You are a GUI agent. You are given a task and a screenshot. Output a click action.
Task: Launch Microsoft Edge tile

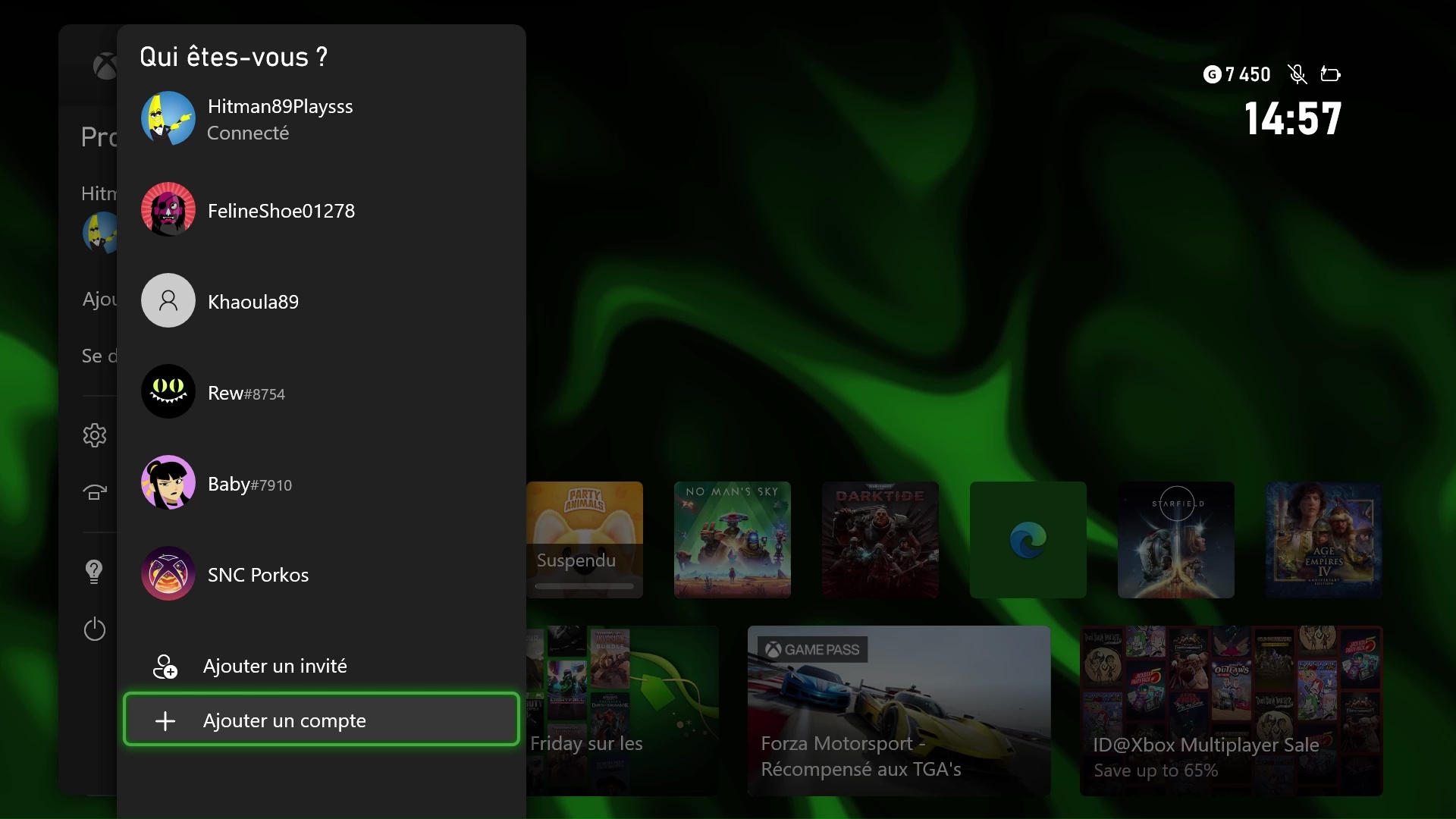[1028, 540]
